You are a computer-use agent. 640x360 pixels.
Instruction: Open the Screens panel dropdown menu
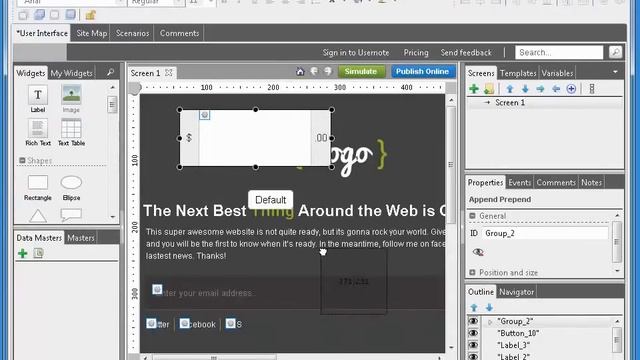click(x=615, y=72)
